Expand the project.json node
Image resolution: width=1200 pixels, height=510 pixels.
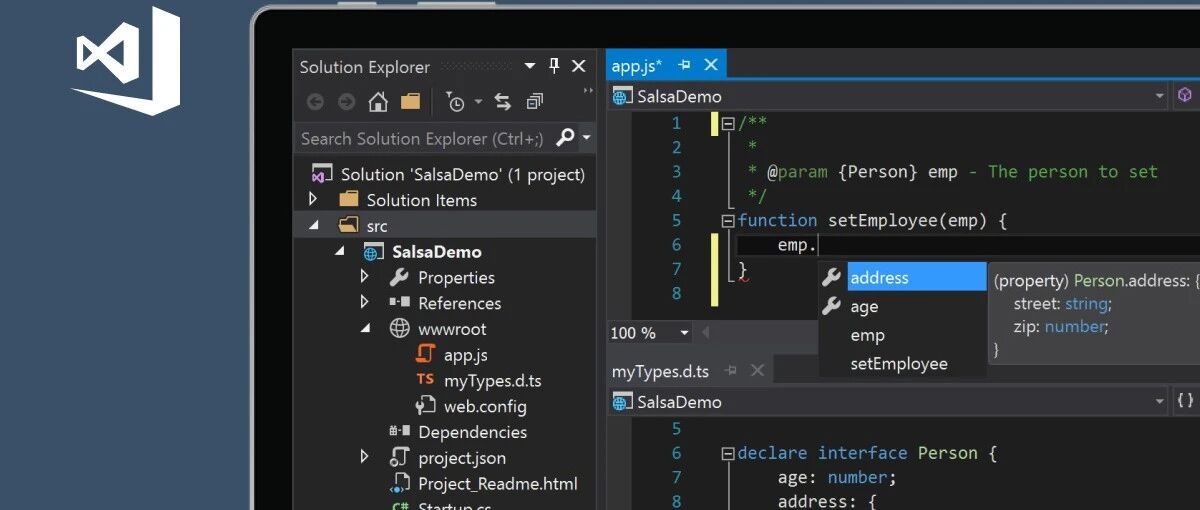pos(365,457)
